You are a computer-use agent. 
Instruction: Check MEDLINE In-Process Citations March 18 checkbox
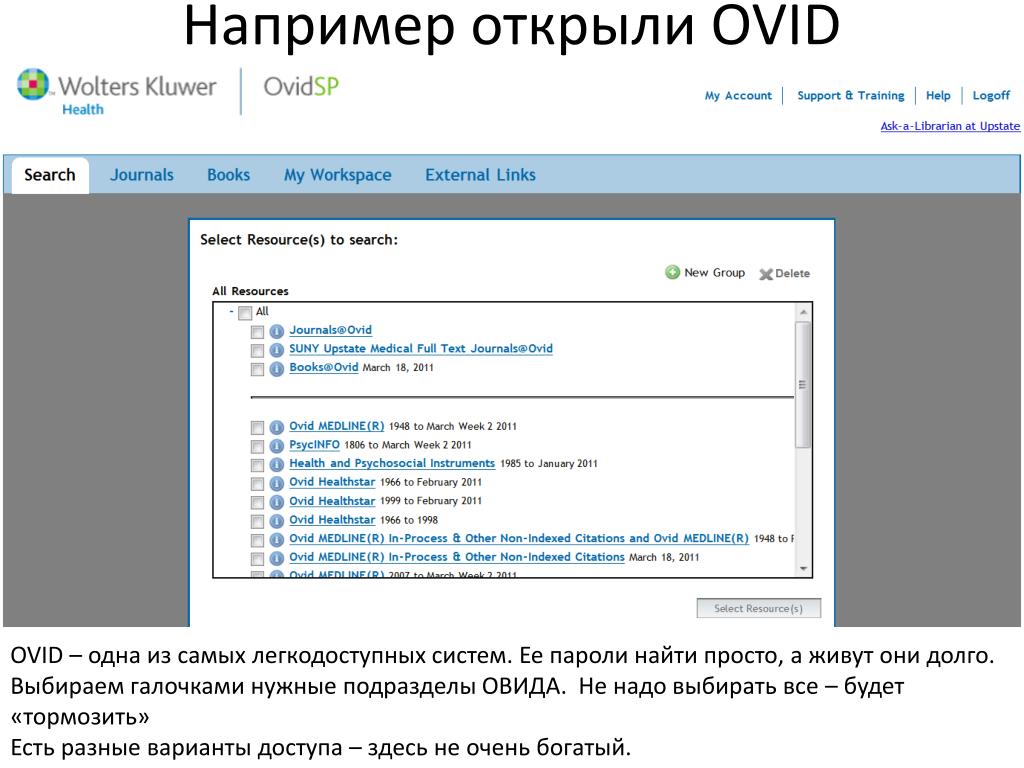click(x=257, y=558)
